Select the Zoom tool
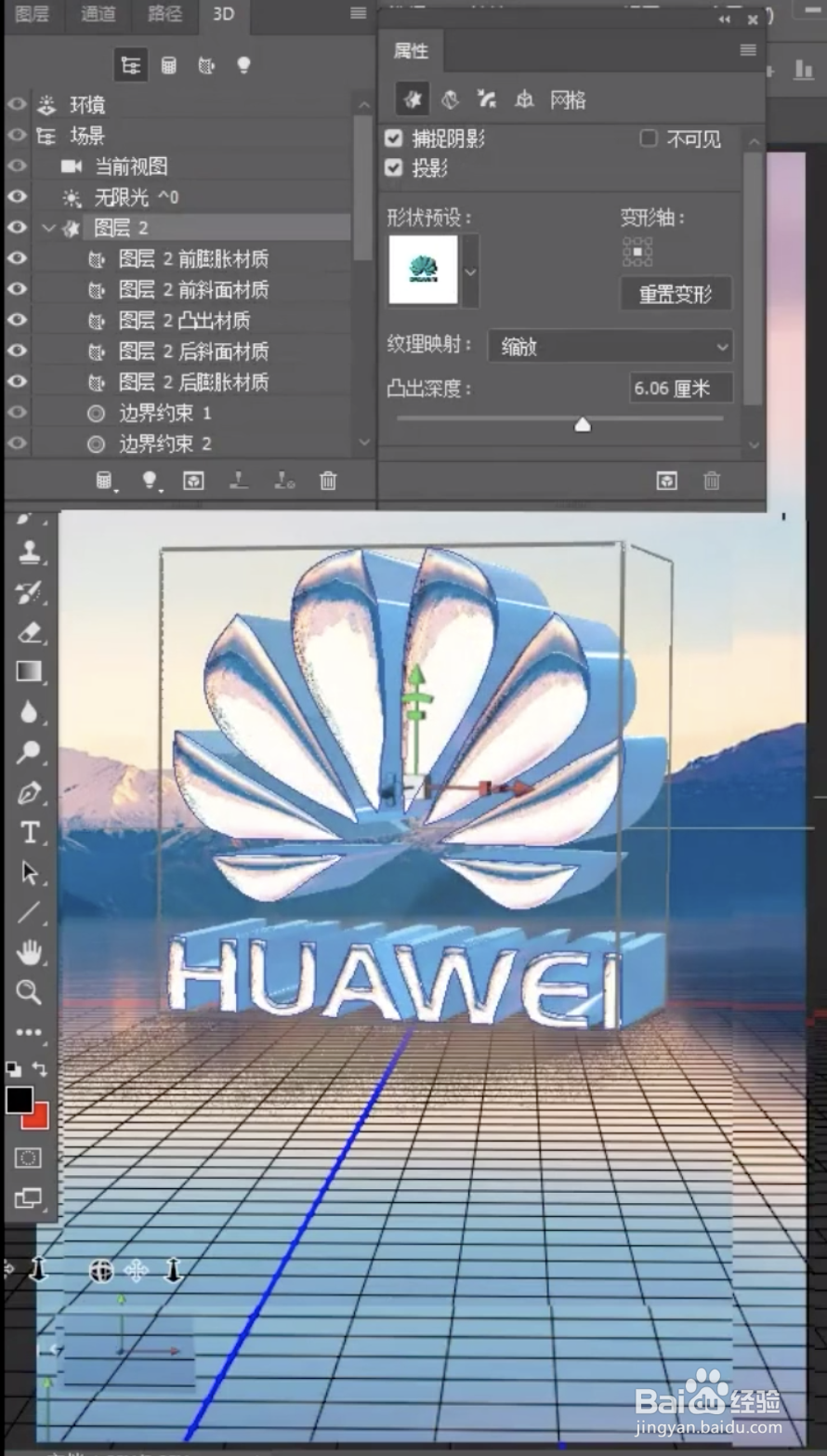 30,992
